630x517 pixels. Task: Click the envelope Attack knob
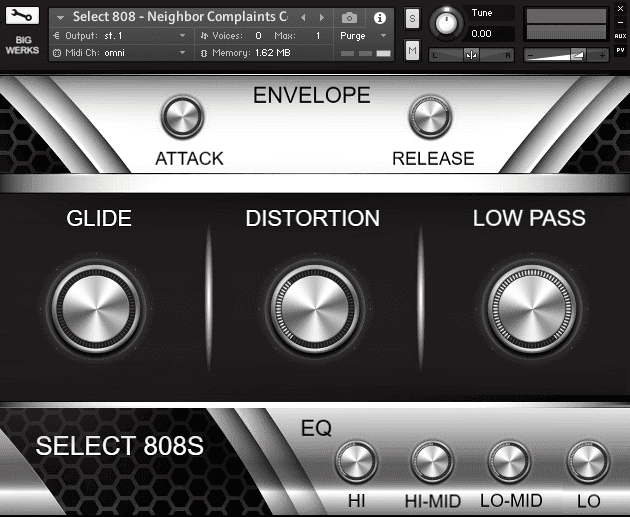(182, 117)
